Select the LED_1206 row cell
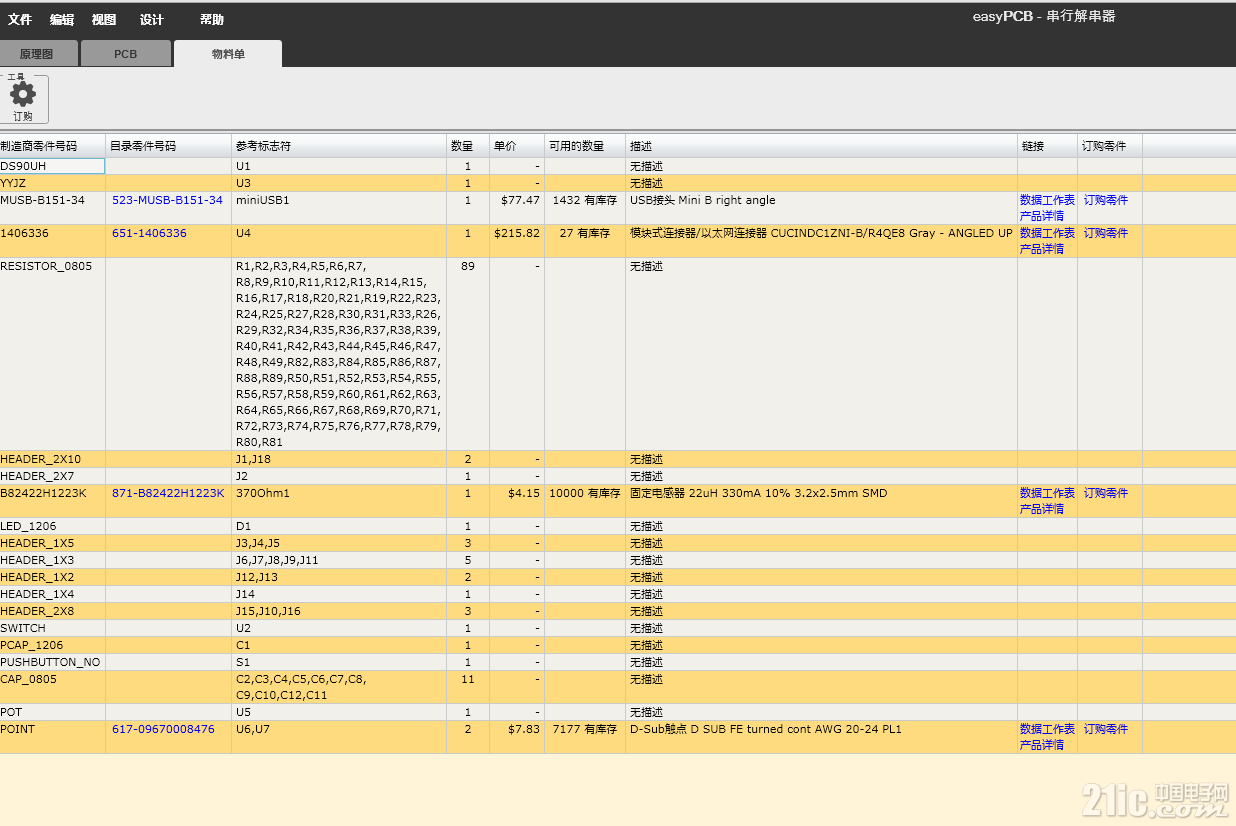 click(x=52, y=526)
